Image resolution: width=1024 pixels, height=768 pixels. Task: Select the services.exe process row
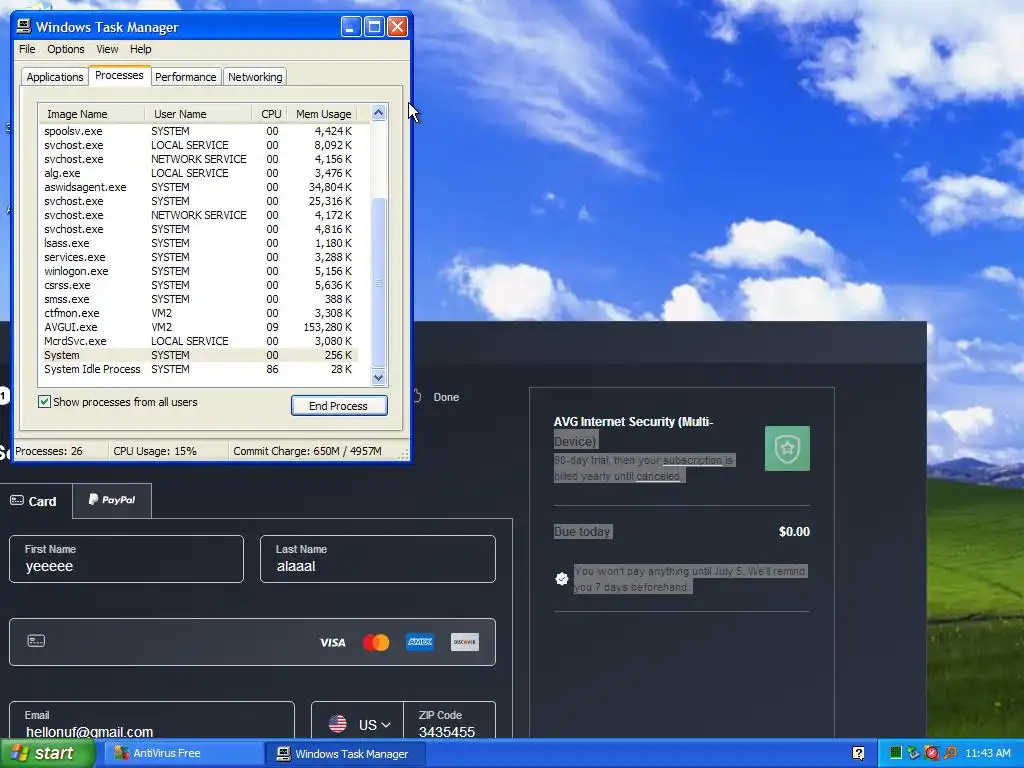click(x=198, y=257)
